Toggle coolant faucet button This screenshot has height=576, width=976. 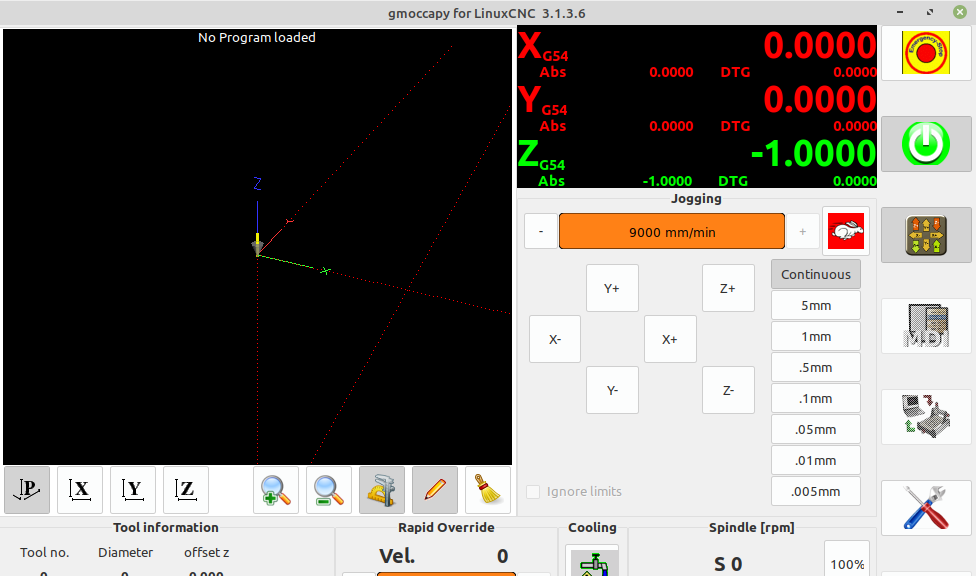pos(592,562)
